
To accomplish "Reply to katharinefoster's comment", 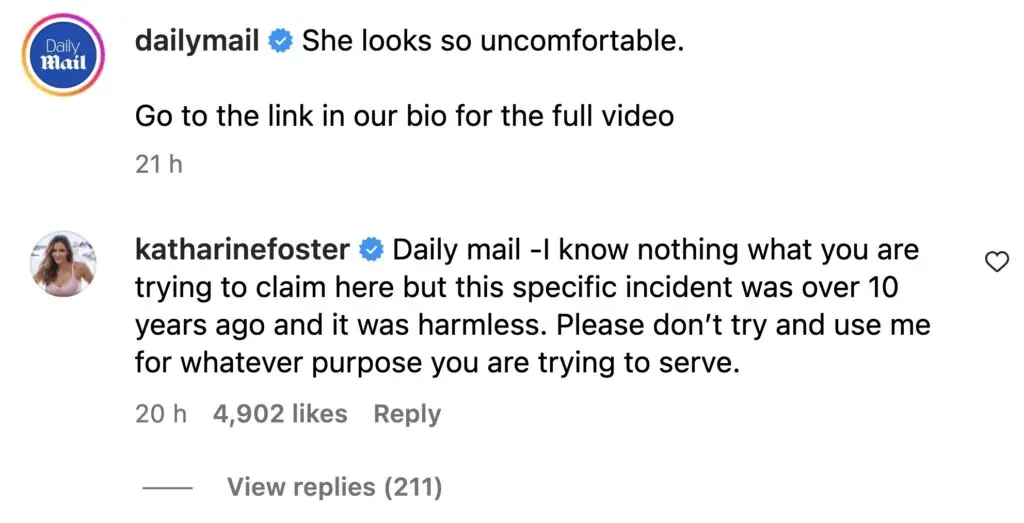I will (407, 413).
